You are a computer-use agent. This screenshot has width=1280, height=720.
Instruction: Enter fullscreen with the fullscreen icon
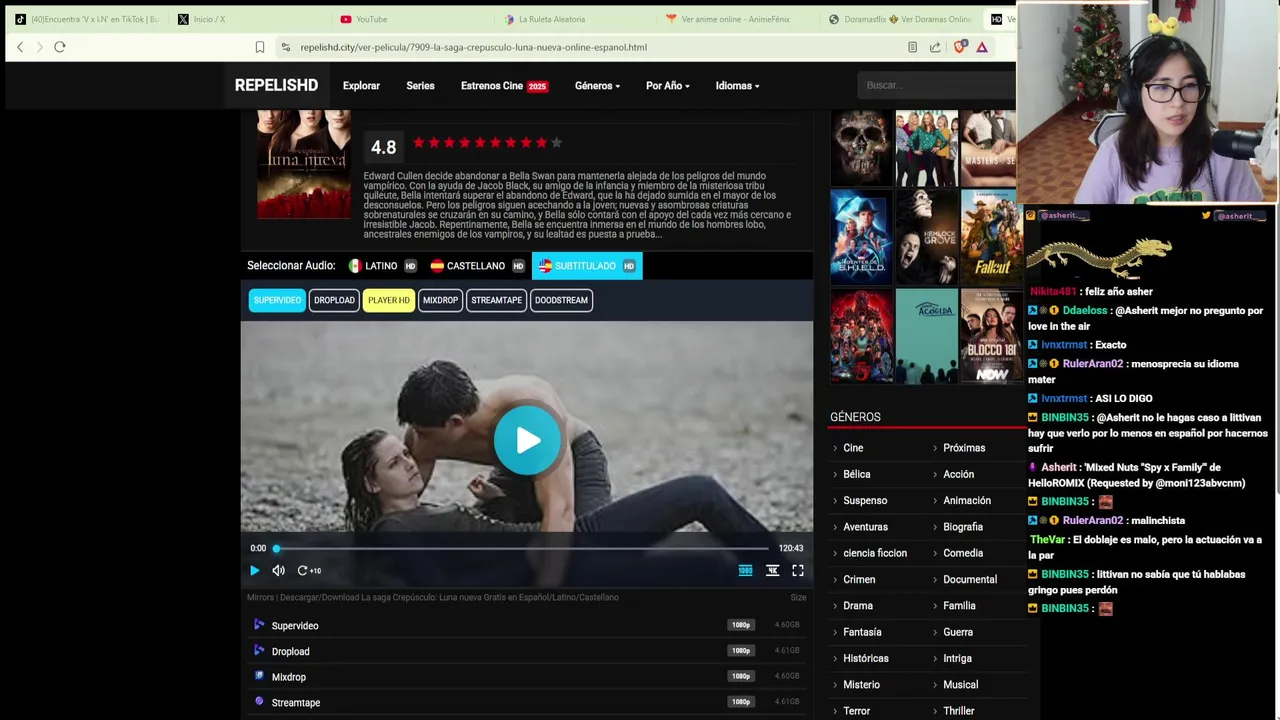point(798,571)
